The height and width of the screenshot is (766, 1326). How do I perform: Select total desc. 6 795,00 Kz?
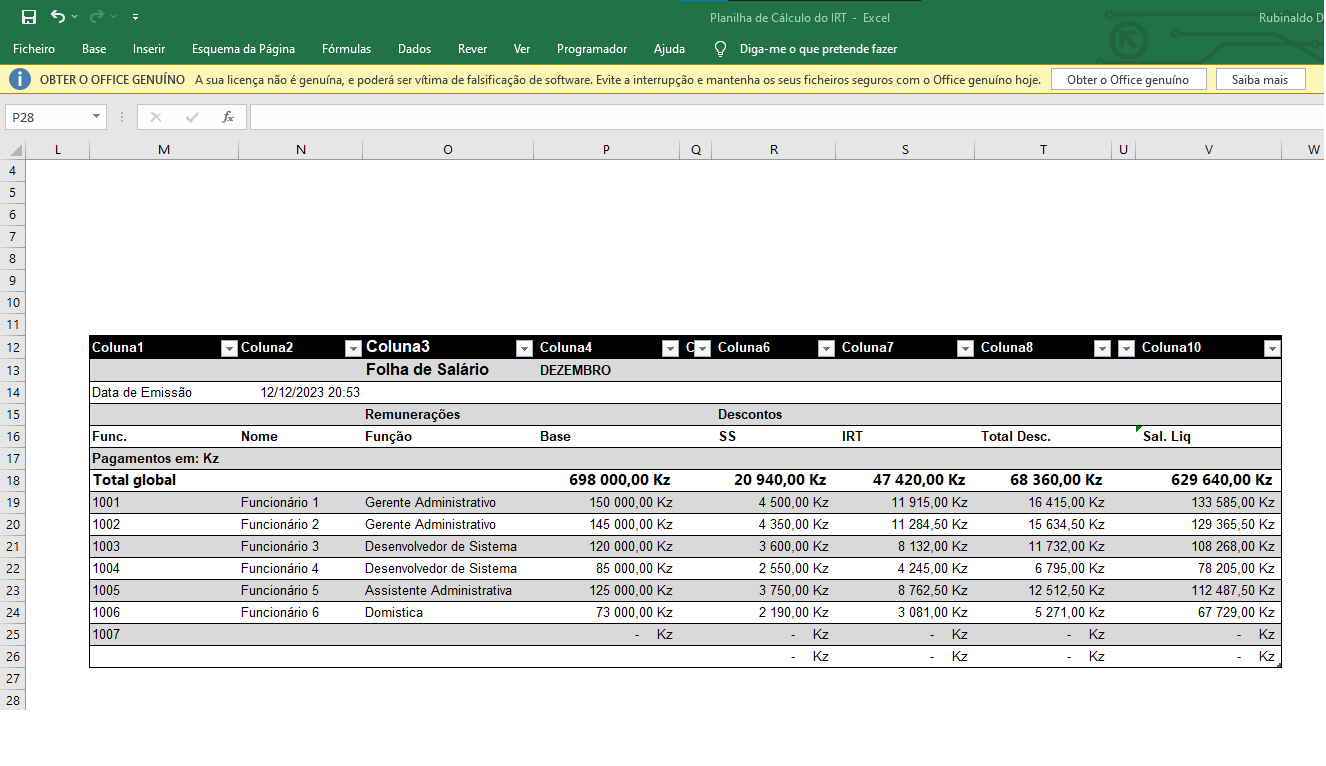click(x=1043, y=568)
